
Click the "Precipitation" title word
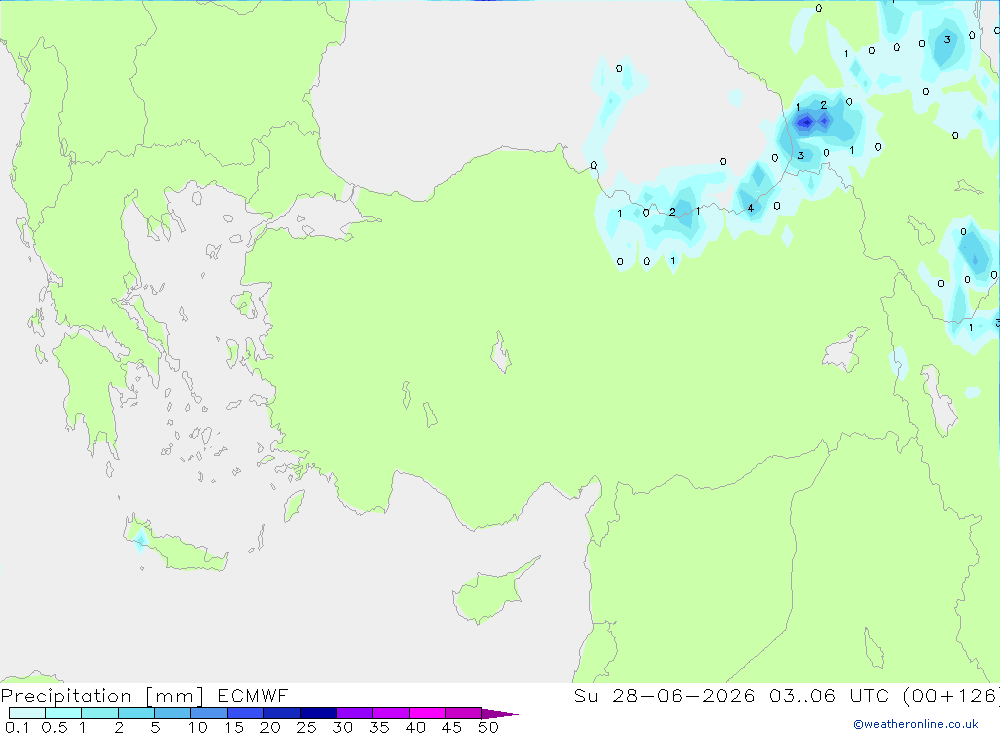66,695
